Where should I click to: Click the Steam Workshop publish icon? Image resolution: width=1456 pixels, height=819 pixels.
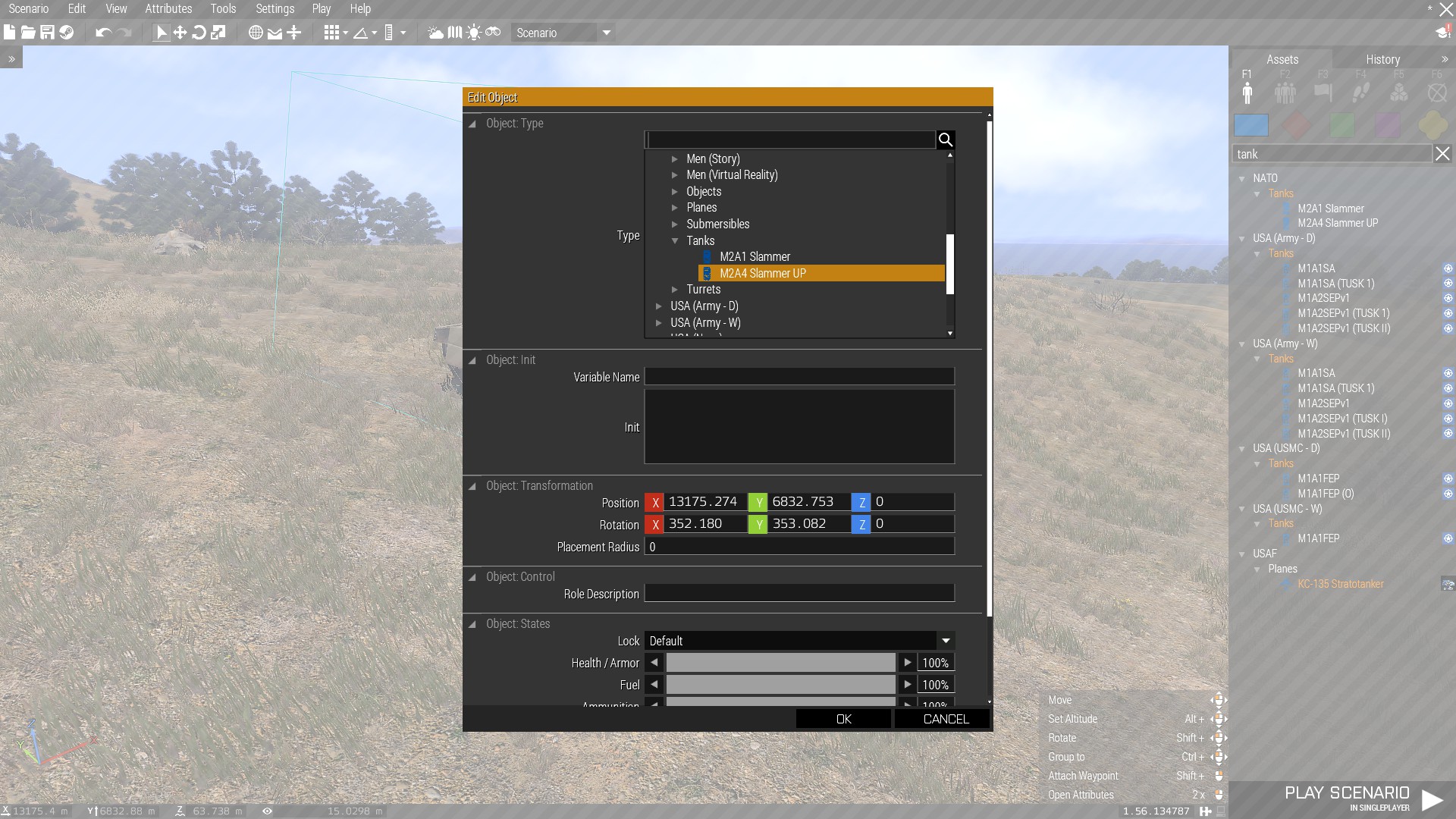67,33
